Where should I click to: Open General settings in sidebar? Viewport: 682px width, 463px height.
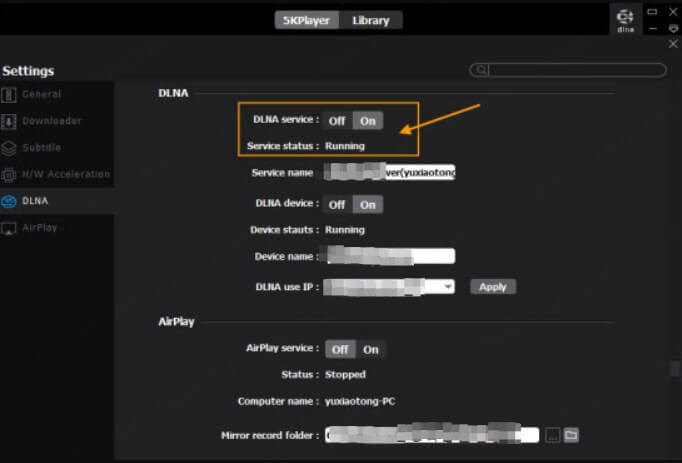[x=41, y=94]
